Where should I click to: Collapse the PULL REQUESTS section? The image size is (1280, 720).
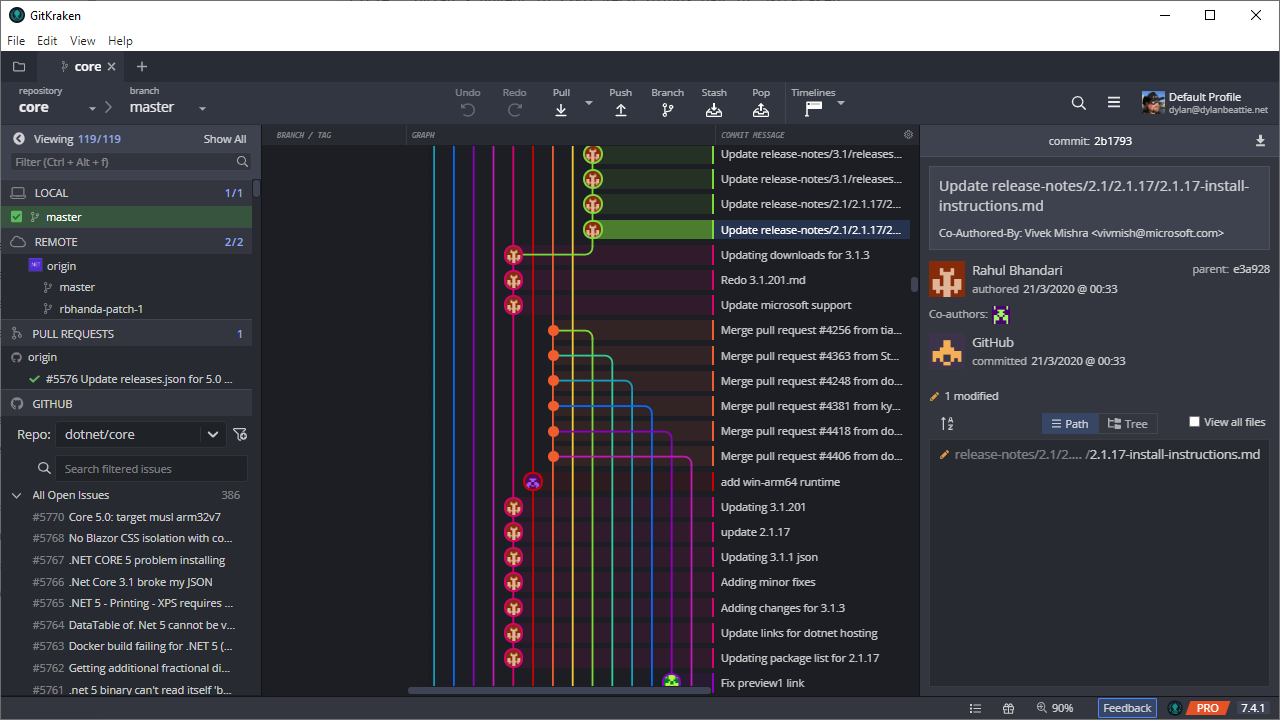click(x=126, y=334)
